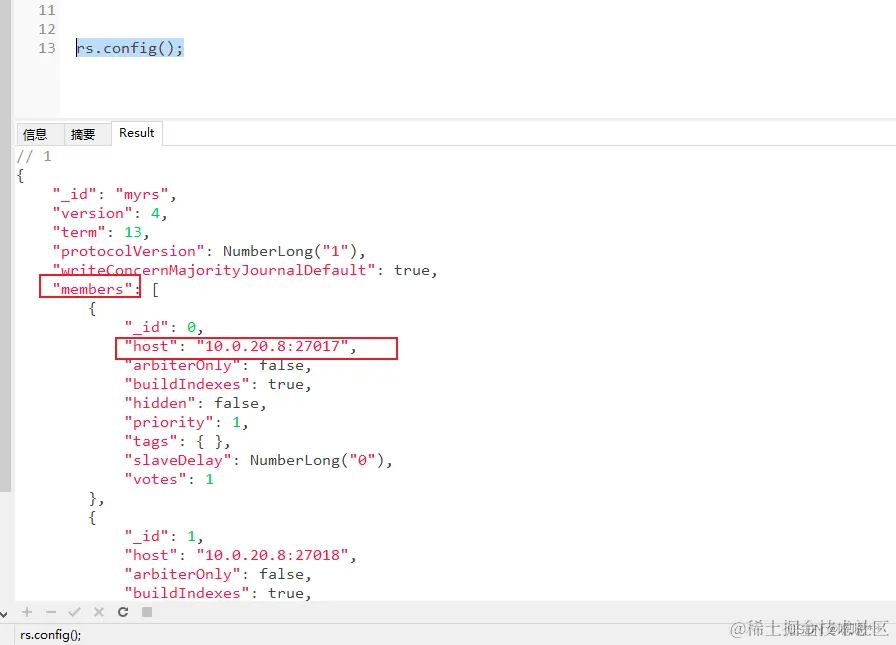Select the "writeConcernMajorityJournalDefault": true line

[x=245, y=270]
